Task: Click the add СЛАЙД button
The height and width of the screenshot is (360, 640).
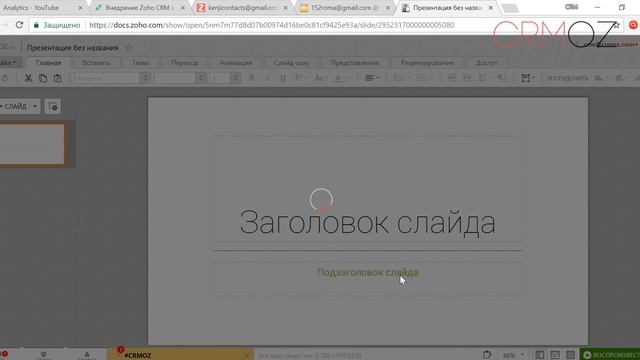Action: tap(14, 107)
